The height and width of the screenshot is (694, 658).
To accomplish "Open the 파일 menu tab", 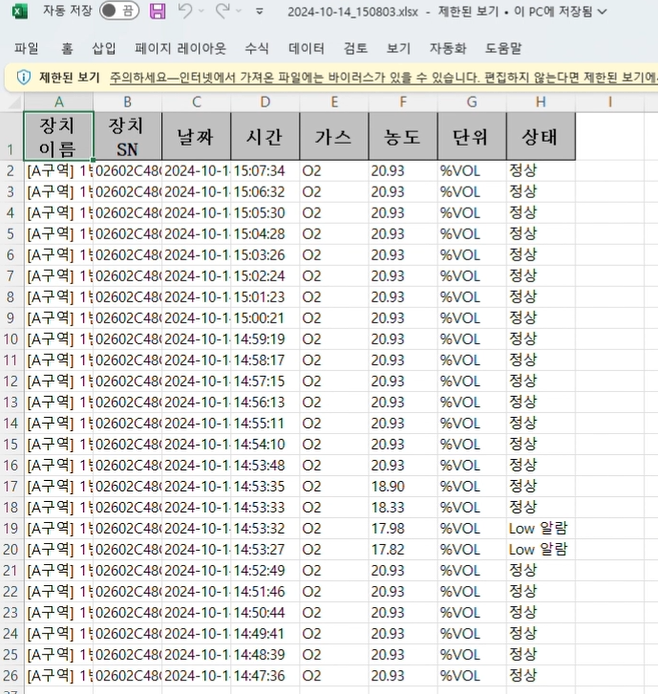I will point(27,48).
